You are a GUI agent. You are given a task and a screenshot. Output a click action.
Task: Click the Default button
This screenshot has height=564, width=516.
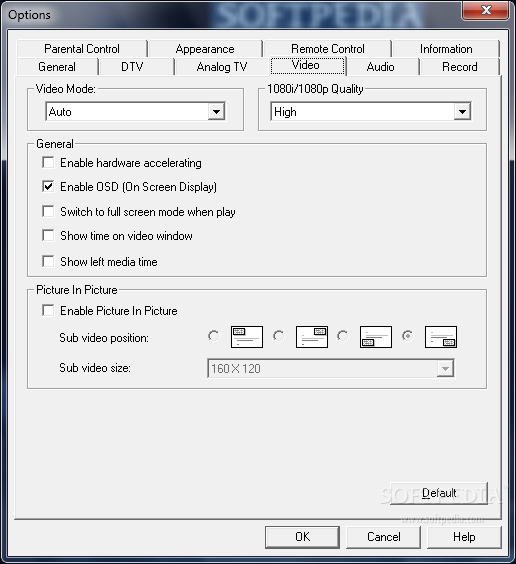[439, 493]
